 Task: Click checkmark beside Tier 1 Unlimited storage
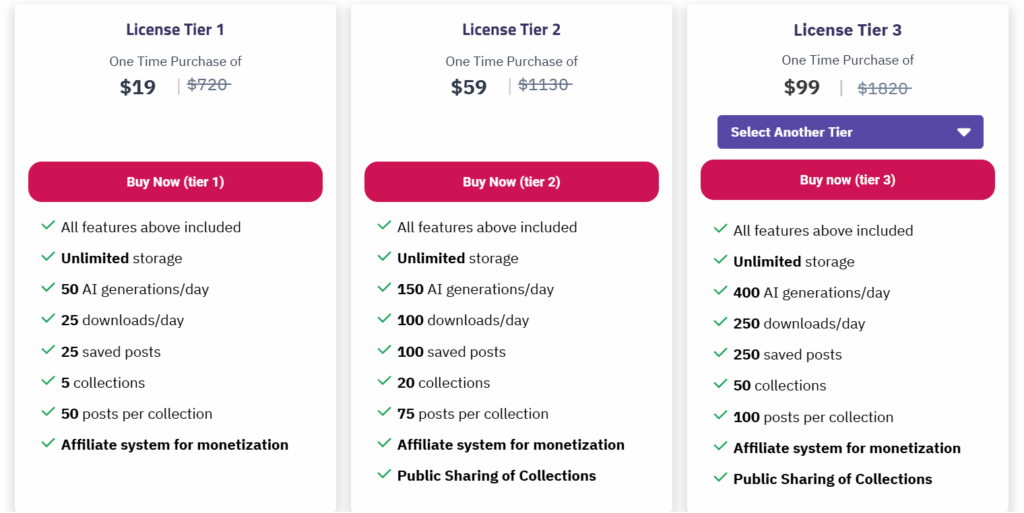(48, 256)
